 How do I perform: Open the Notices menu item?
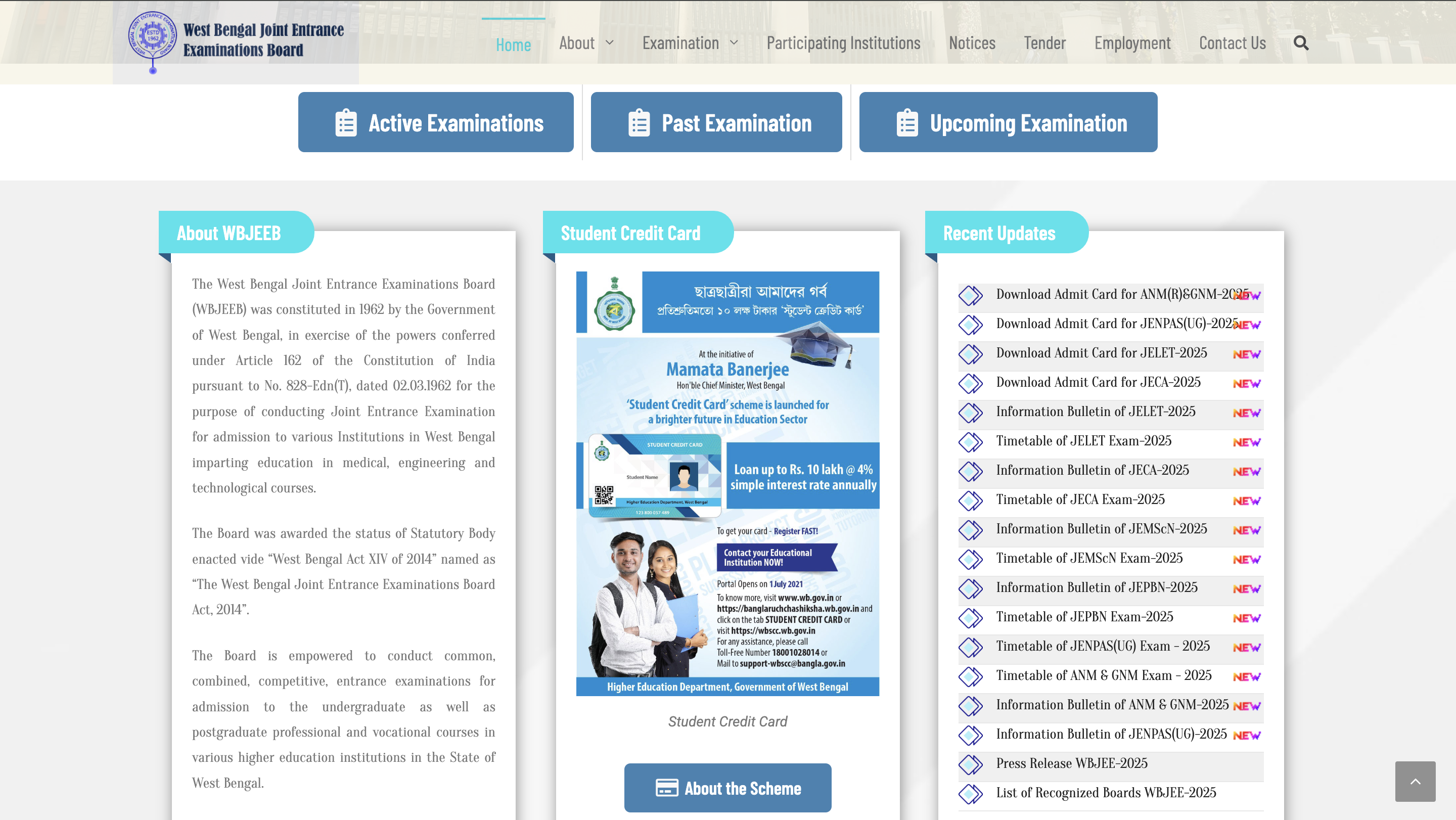(972, 43)
